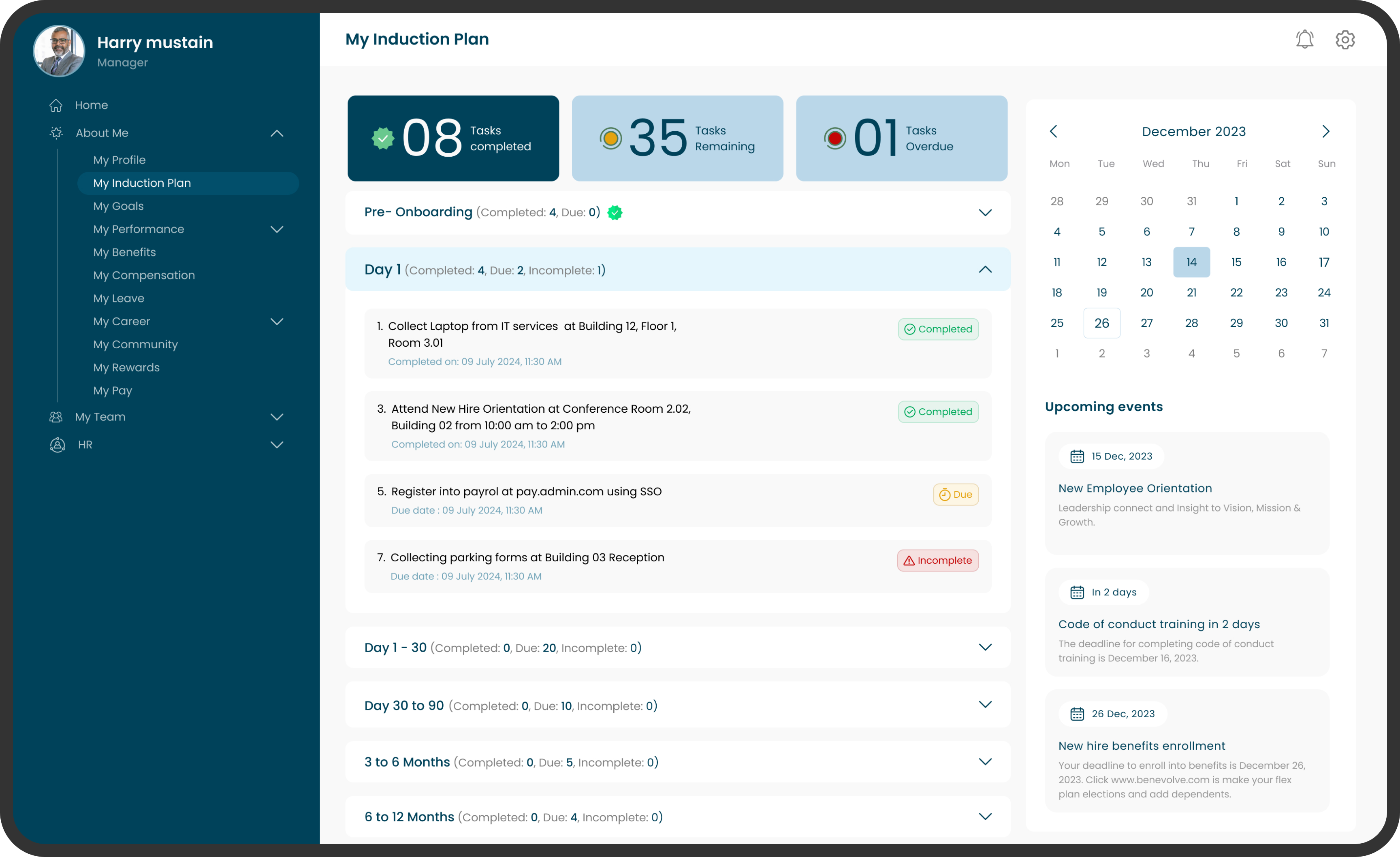The width and height of the screenshot is (1400, 857).
Task: Click Incomplete badge on parking forms task
Action: (938, 561)
